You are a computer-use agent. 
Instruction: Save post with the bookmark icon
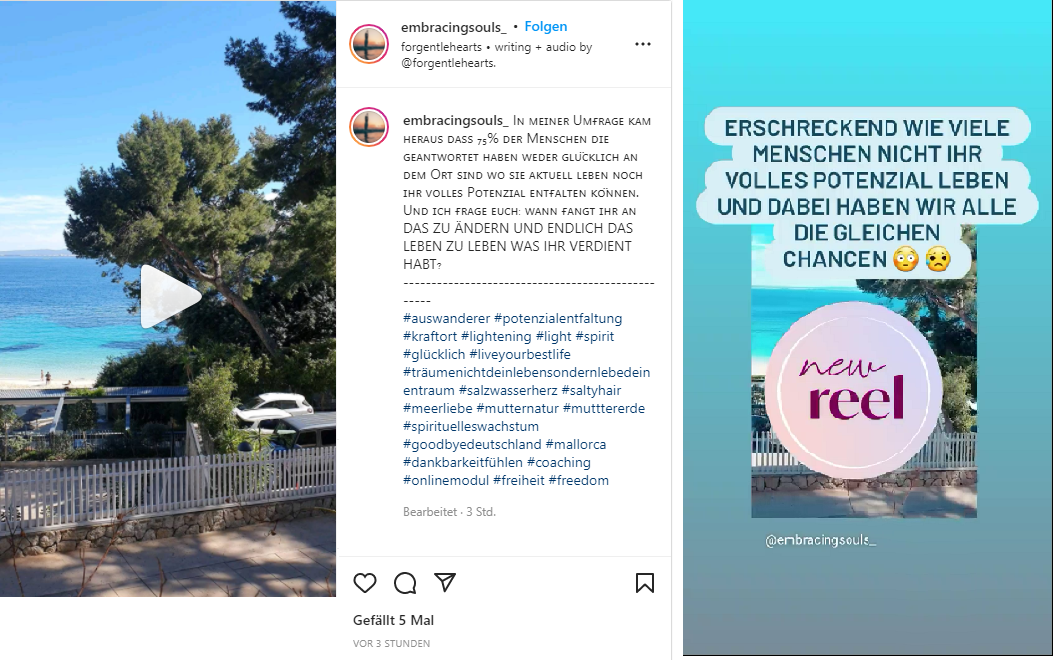coord(645,583)
